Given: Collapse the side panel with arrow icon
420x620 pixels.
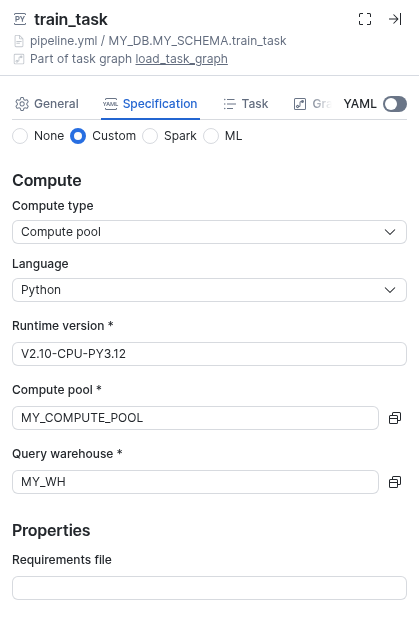Looking at the screenshot, I should [x=395, y=19].
